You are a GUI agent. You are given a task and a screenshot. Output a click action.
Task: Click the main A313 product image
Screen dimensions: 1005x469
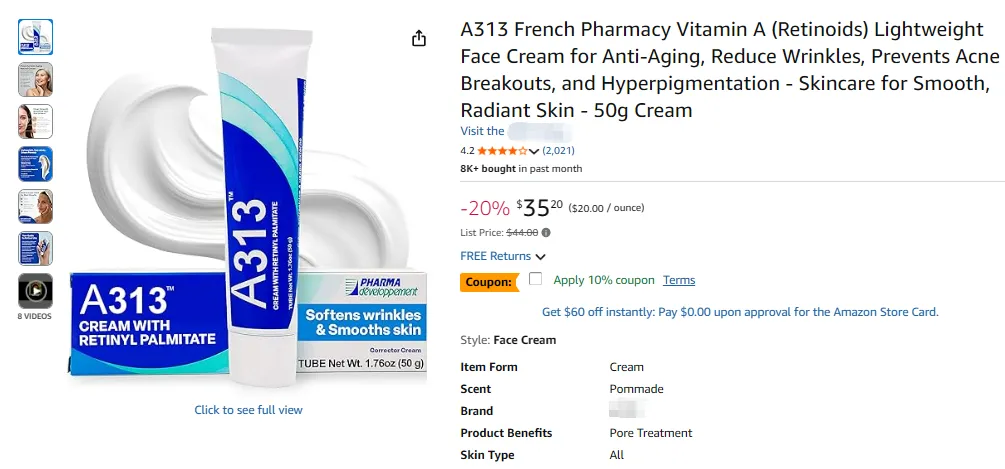click(248, 210)
